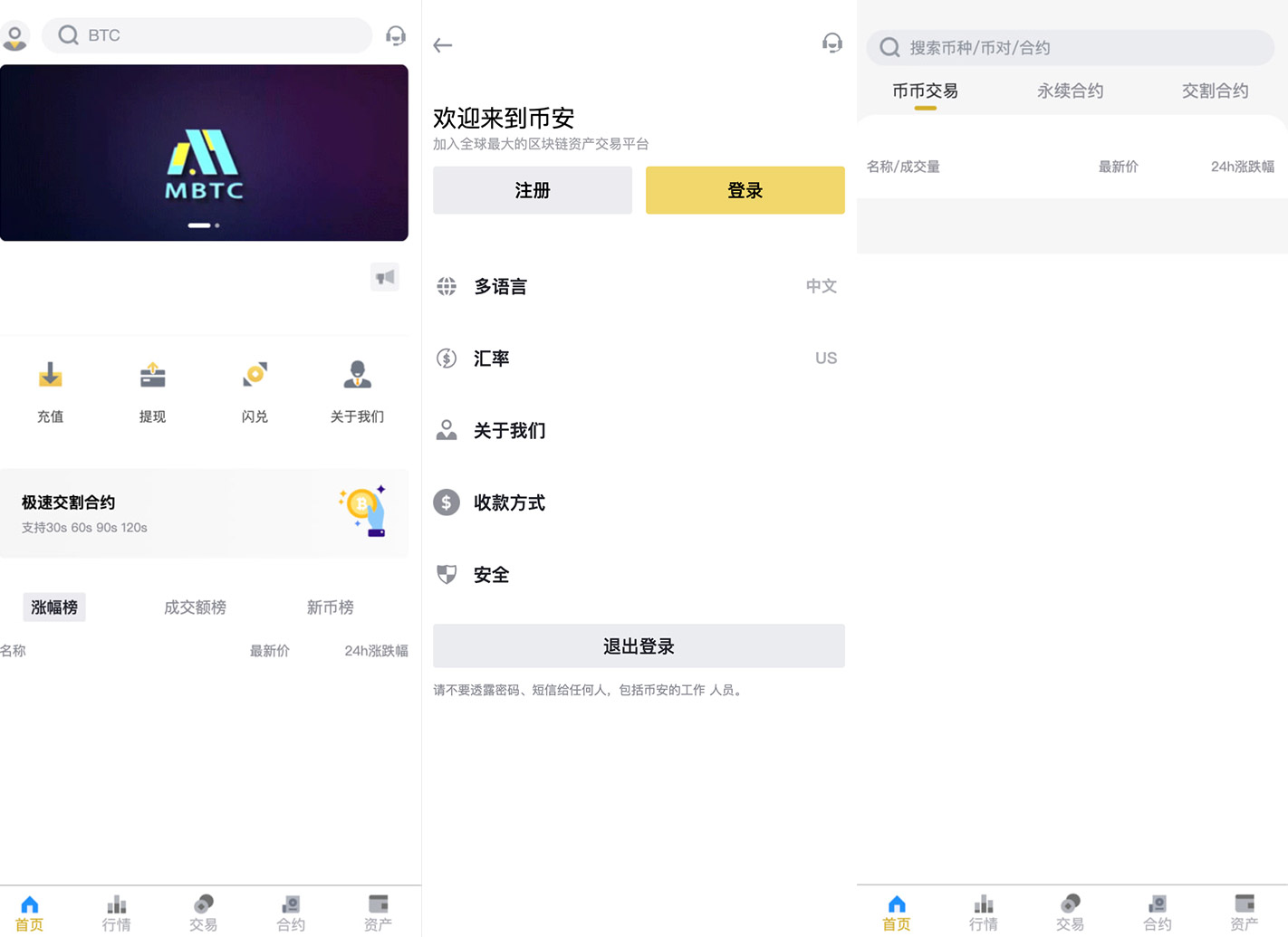Open profile avatar icon in left screen
The height and width of the screenshot is (937, 1288).
click(14, 36)
